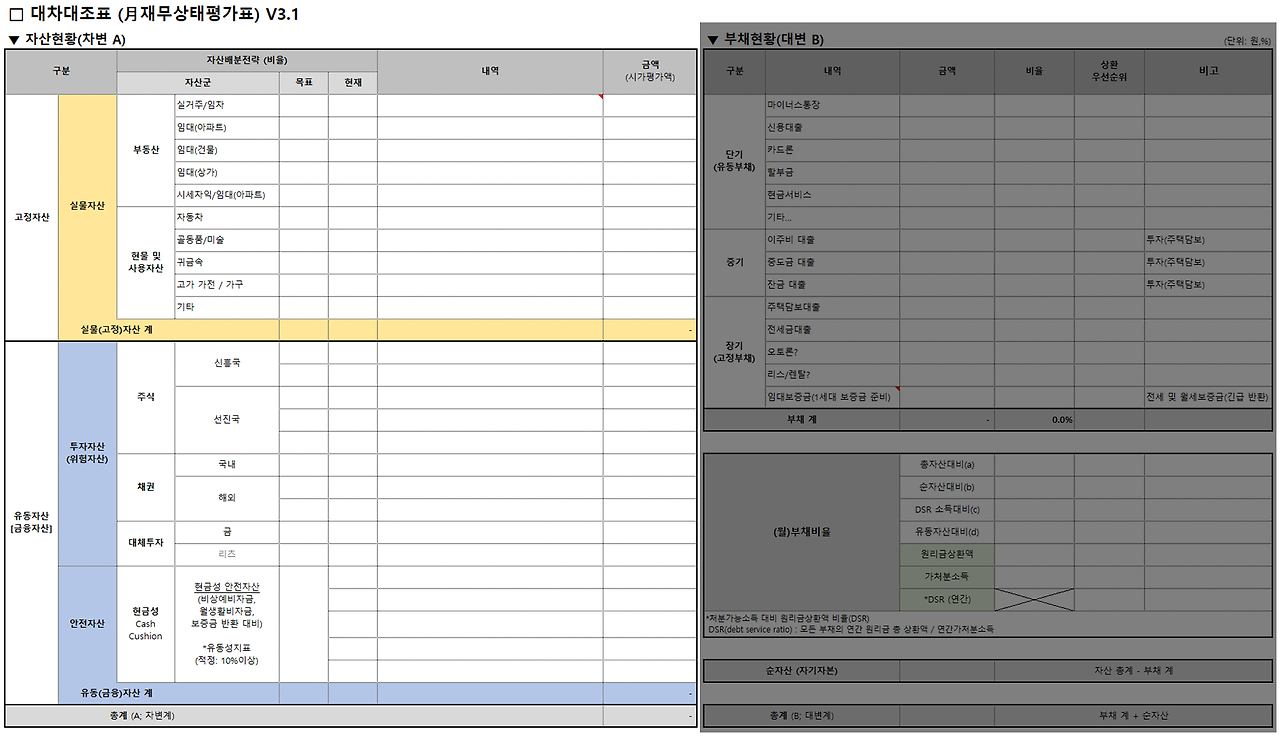Screen dimensions: 1280x736
Task: Click the '단기 (유동부채)' category cell
Action: 735,161
